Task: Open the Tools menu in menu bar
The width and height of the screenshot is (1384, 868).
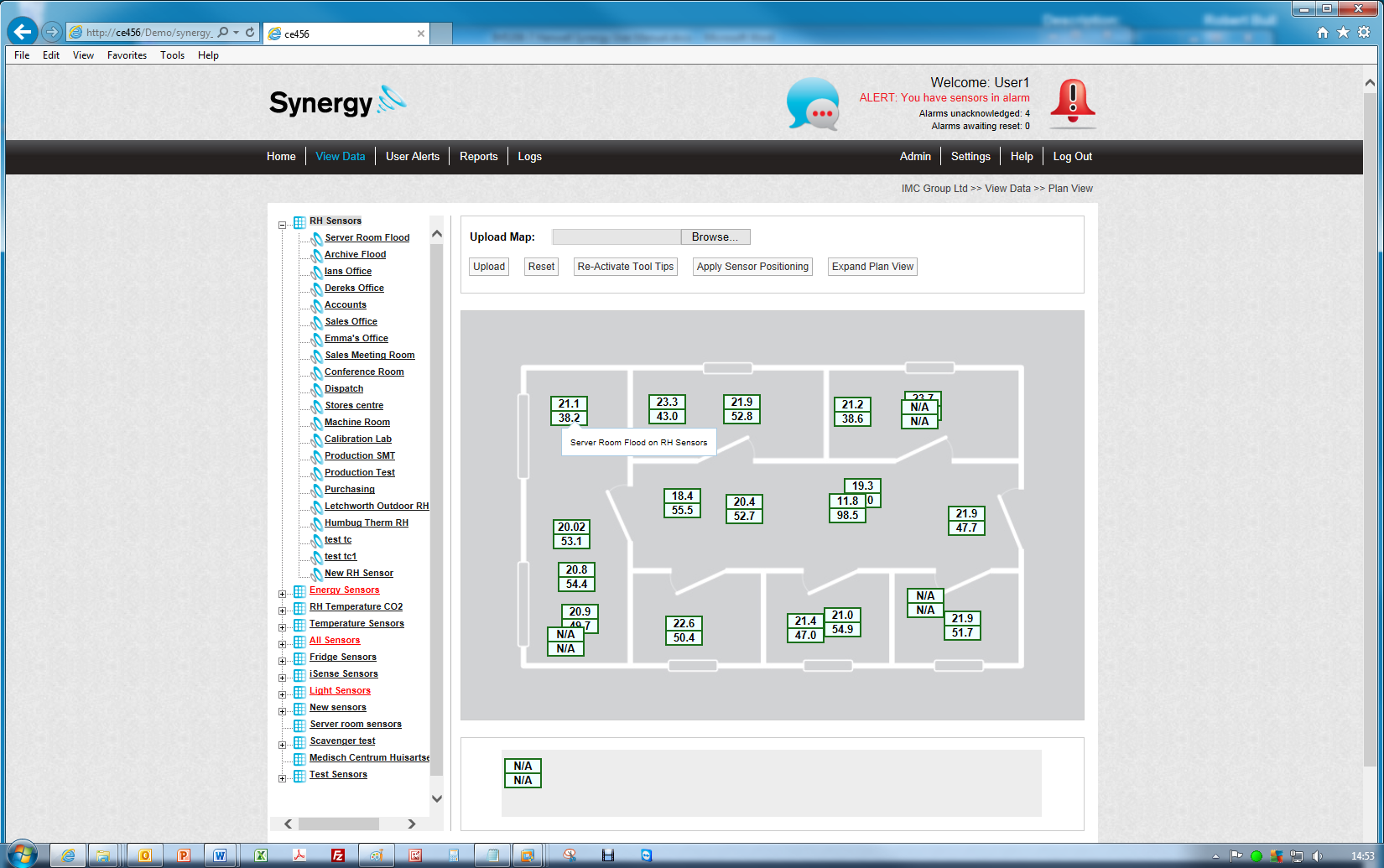Action: (x=172, y=55)
